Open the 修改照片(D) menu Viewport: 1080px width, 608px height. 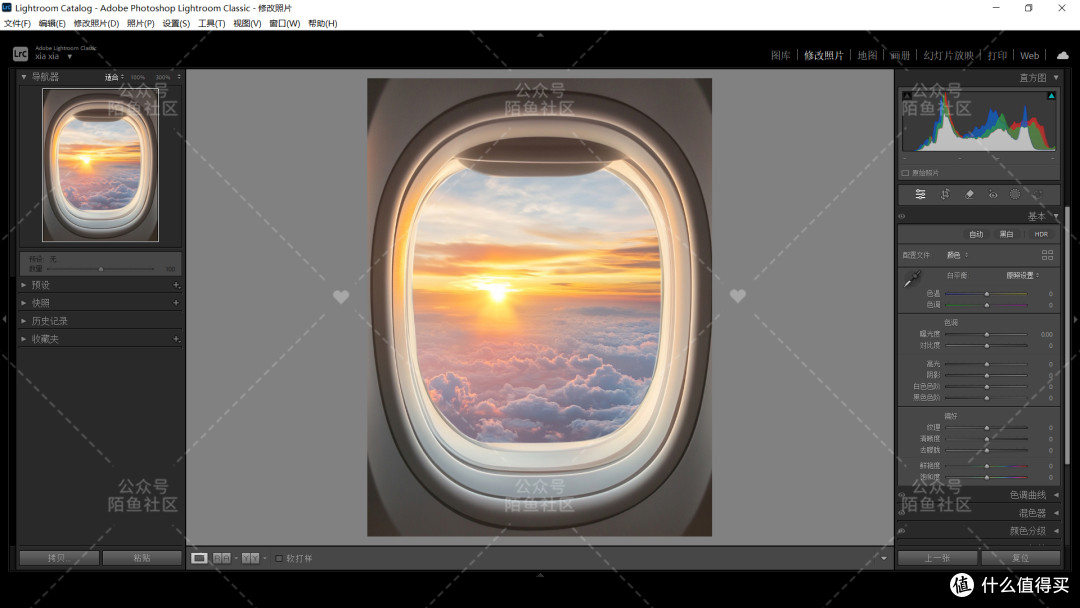click(96, 23)
